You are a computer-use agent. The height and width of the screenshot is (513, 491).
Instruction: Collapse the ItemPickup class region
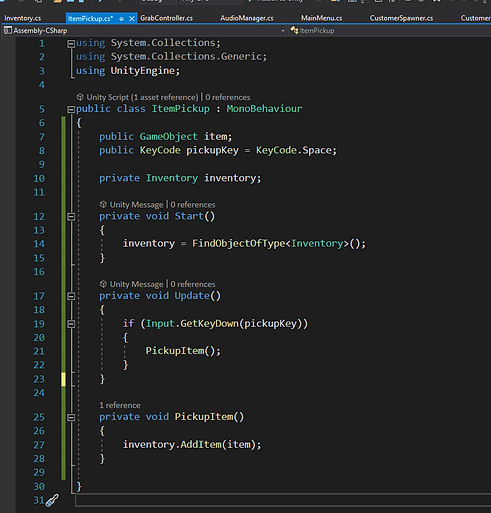pyautogui.click(x=71, y=109)
